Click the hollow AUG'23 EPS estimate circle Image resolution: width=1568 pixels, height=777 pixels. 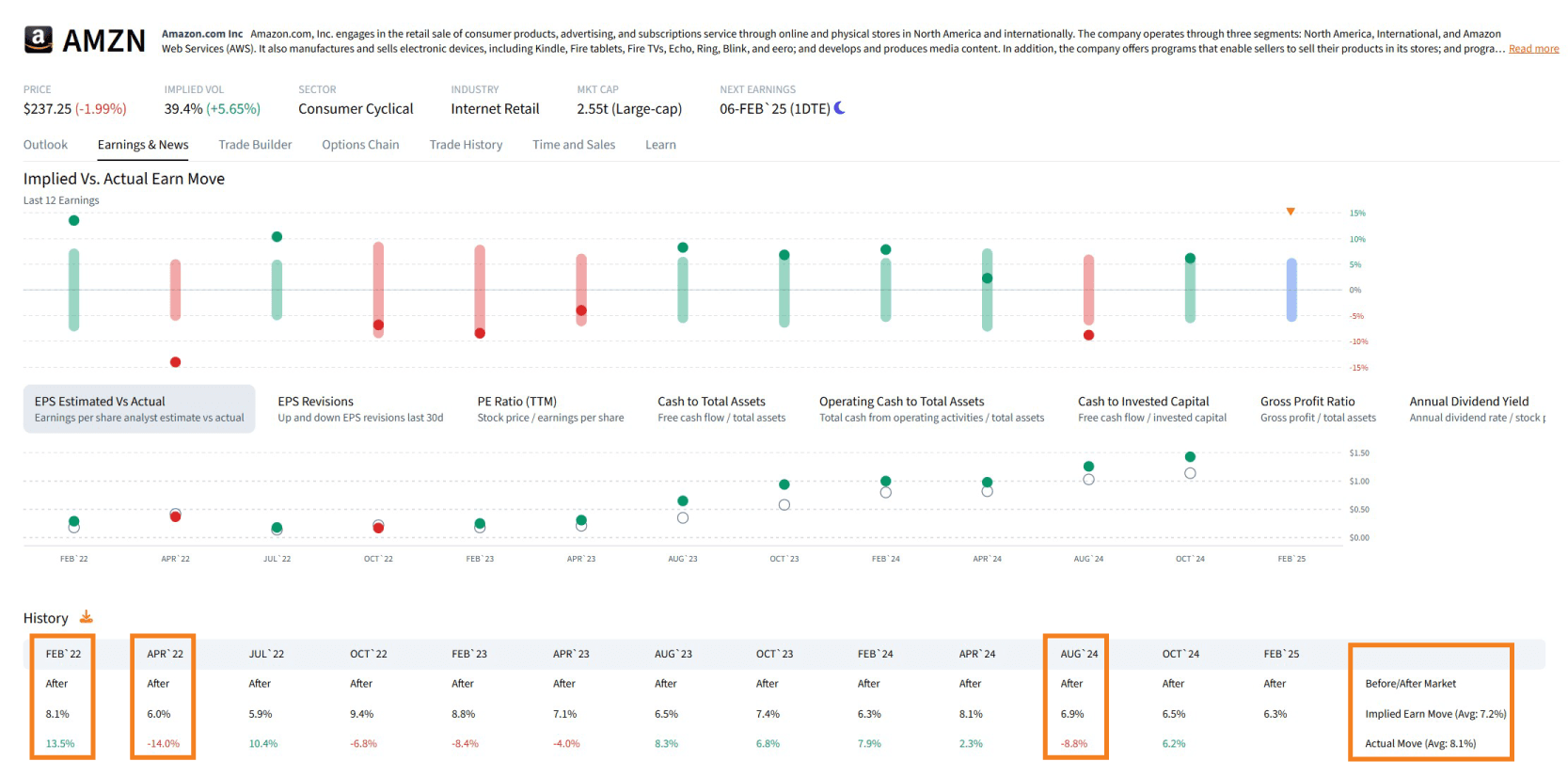pos(683,517)
